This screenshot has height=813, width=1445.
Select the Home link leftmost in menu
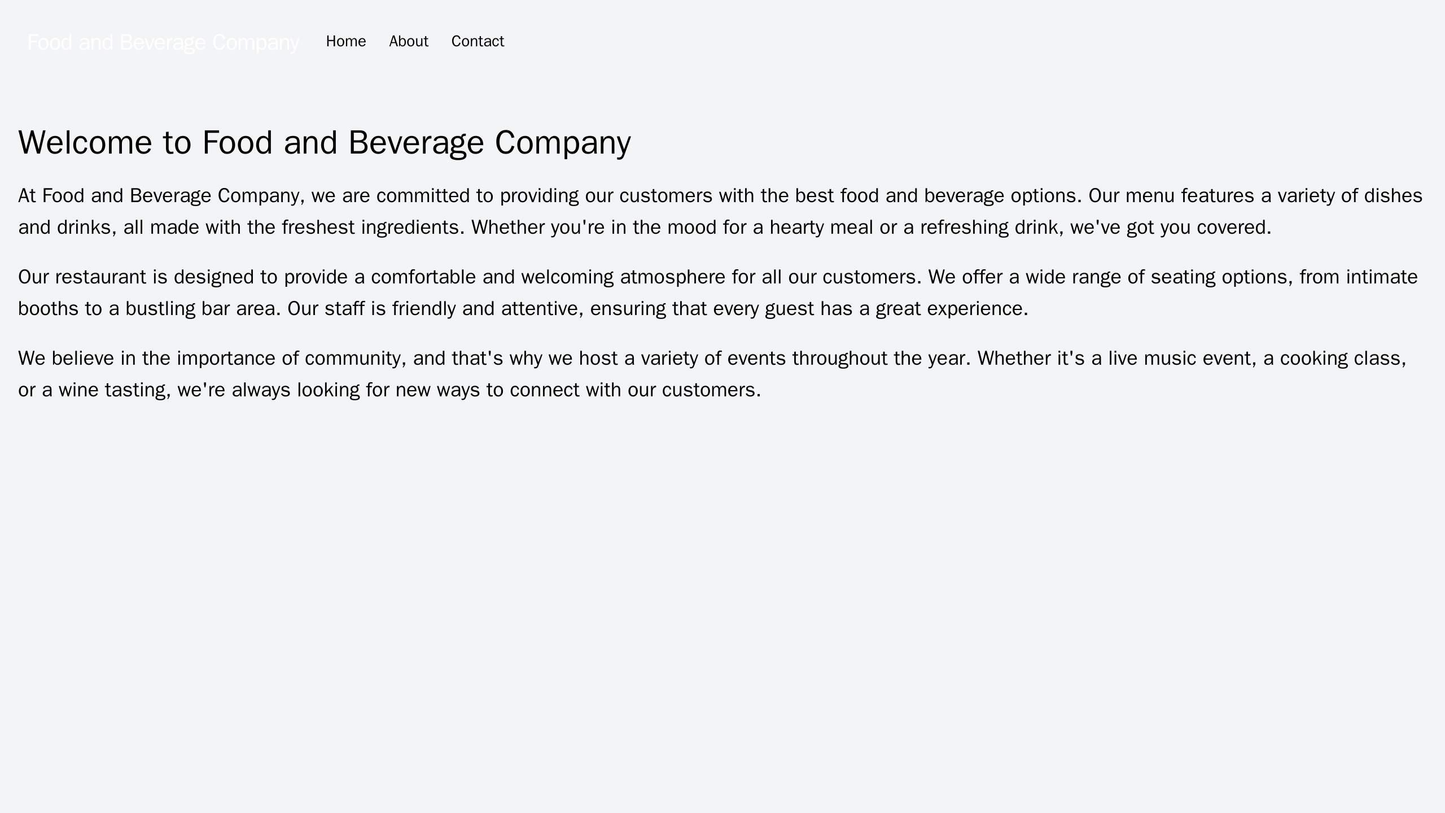(345, 41)
